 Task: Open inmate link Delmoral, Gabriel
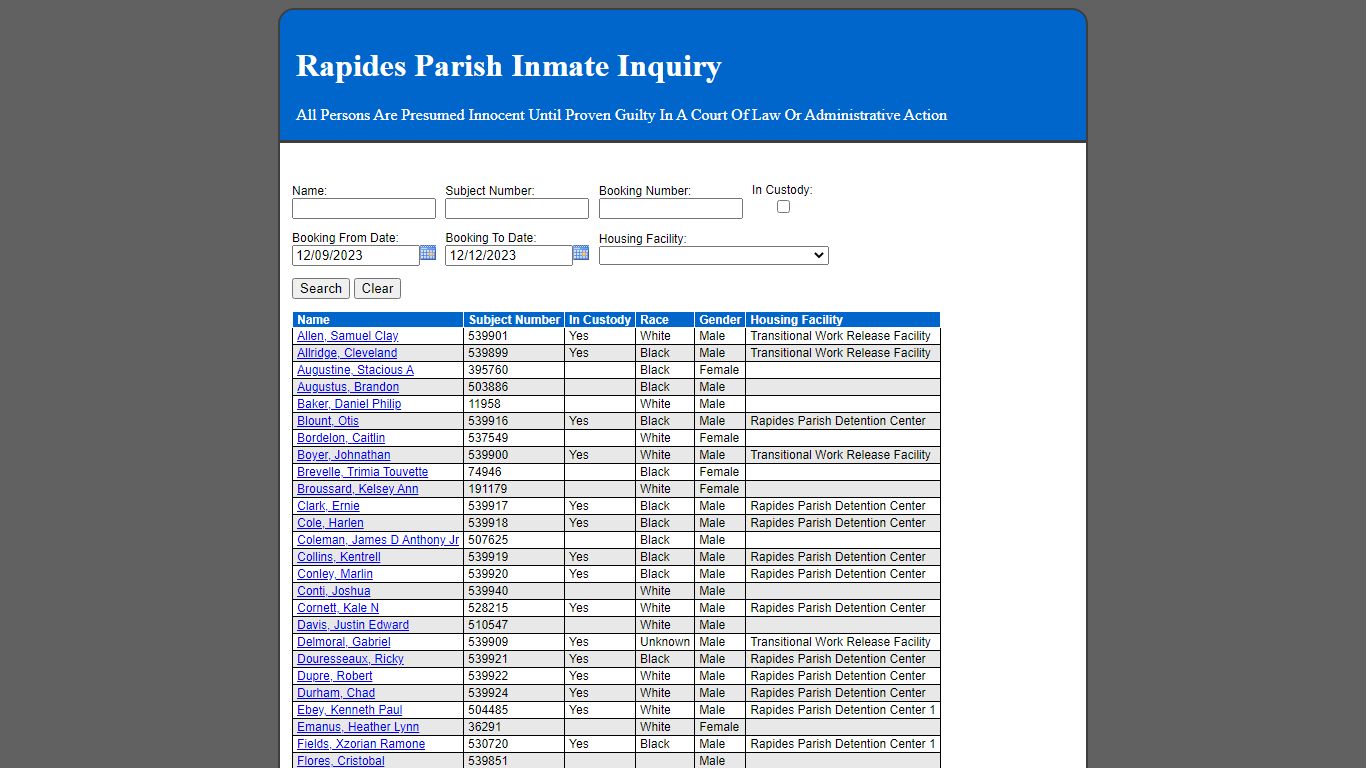344,642
